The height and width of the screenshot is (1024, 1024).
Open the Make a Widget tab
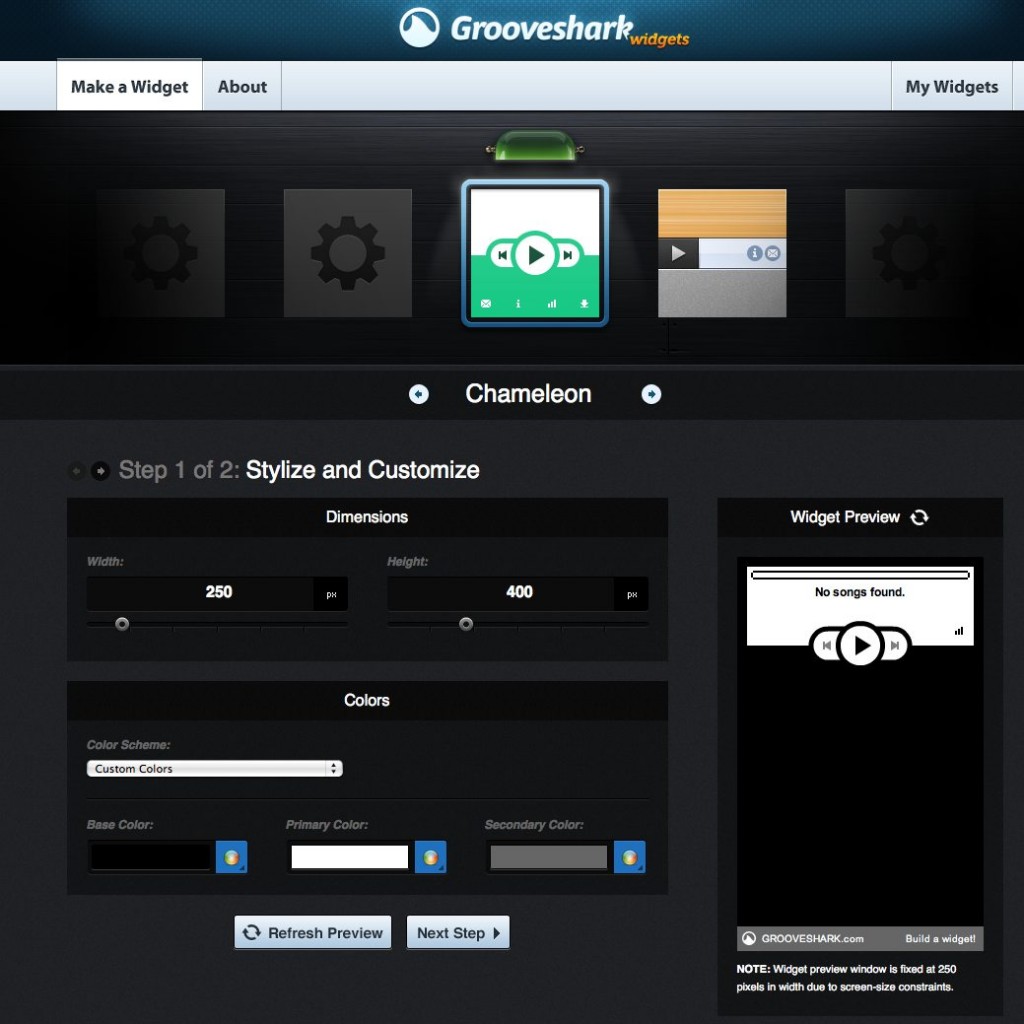(129, 87)
